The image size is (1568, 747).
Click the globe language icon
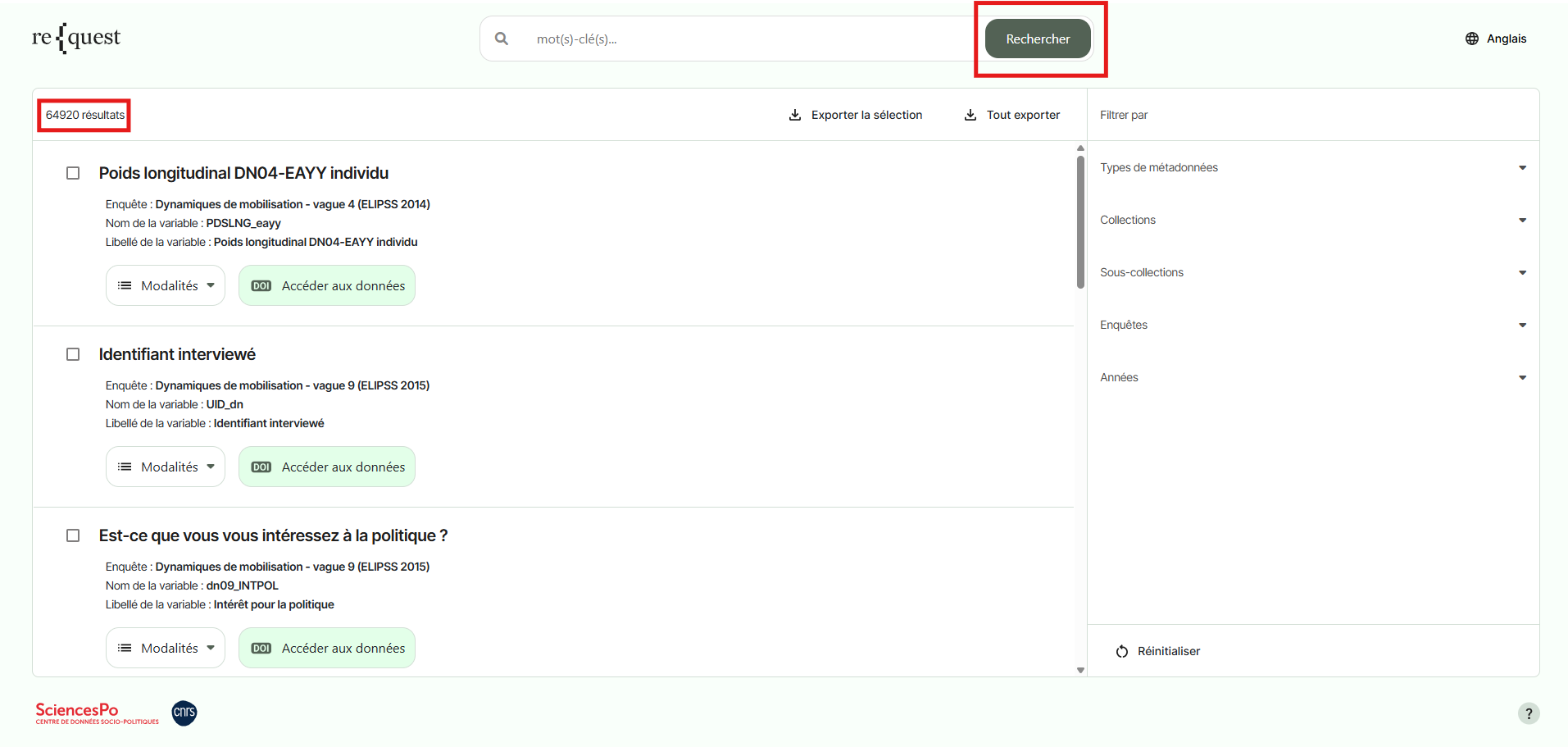point(1472,39)
